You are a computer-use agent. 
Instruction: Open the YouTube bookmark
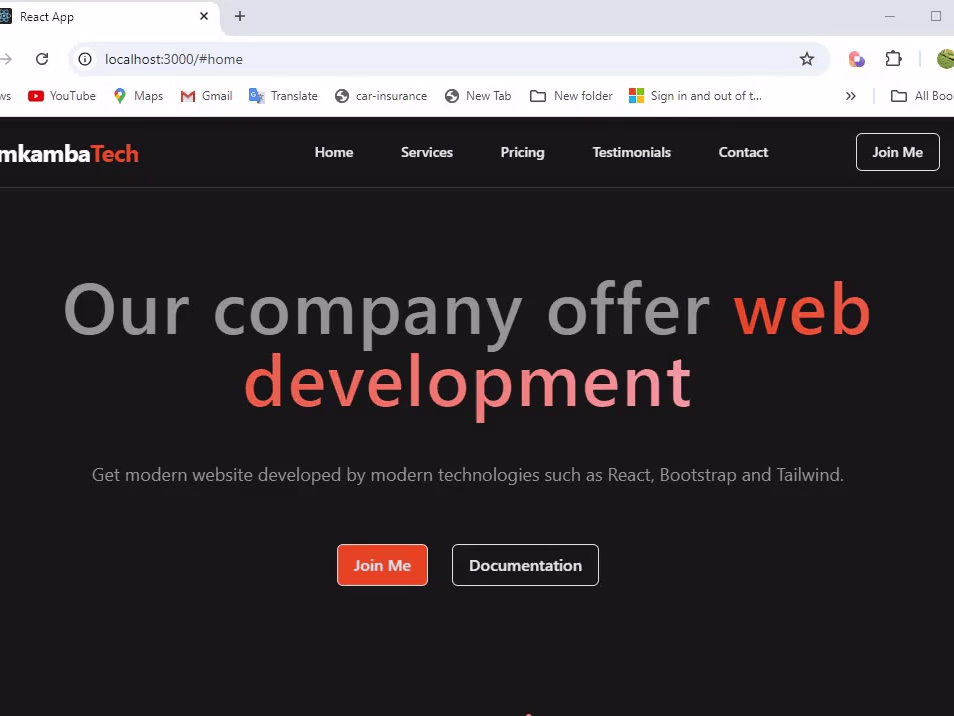click(61, 96)
